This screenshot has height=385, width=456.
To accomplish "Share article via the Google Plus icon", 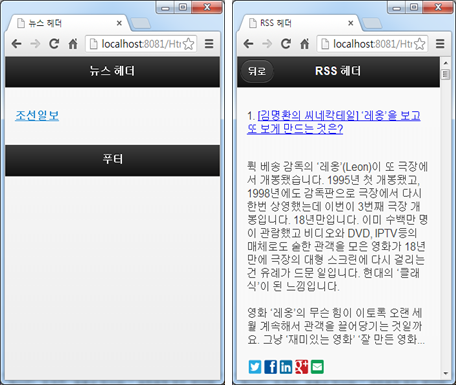I will (301, 367).
